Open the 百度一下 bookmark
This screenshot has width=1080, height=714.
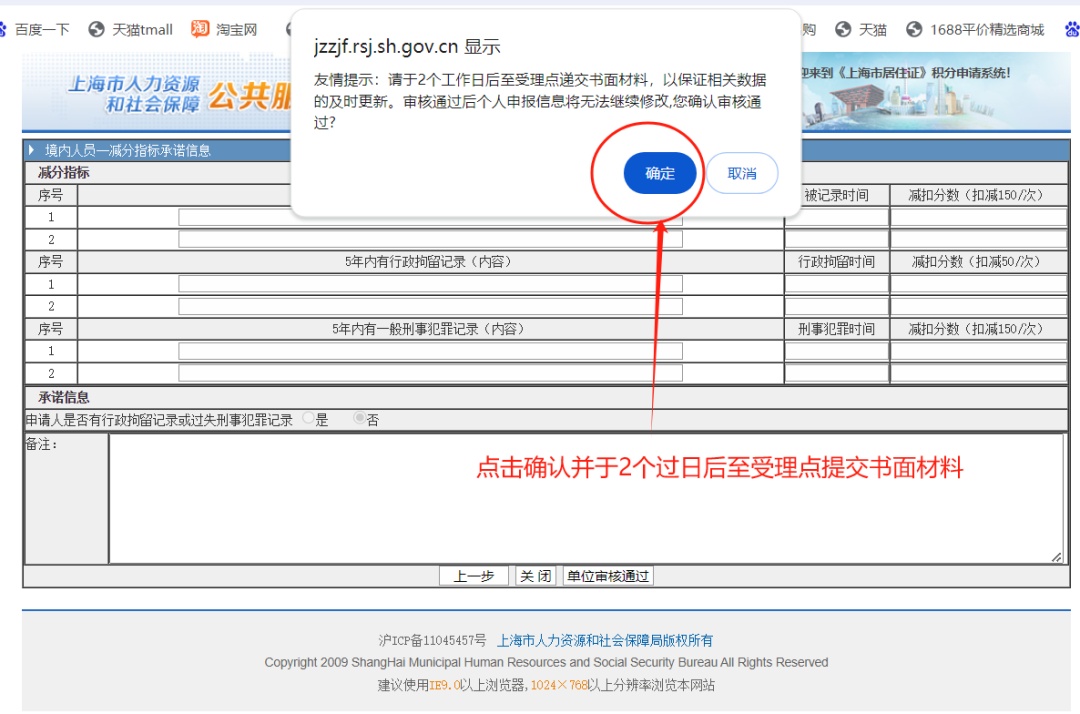coord(40,29)
